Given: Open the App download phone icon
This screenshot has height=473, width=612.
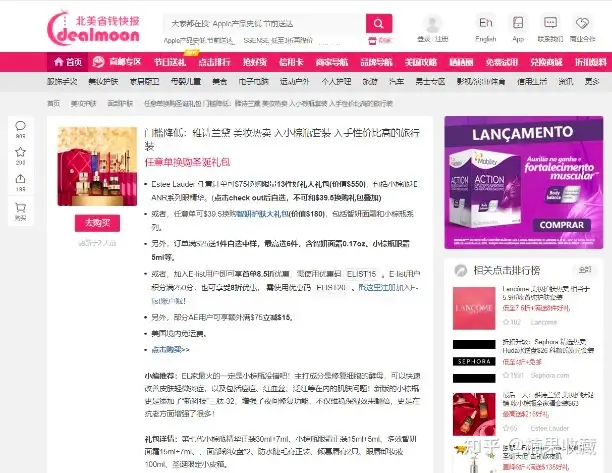Looking at the screenshot, I should coord(518,23).
